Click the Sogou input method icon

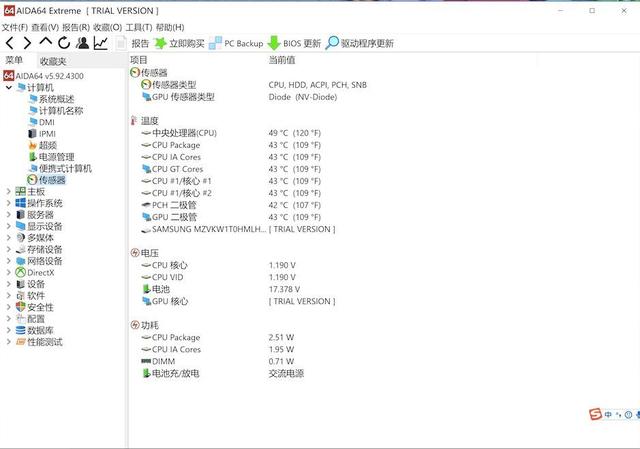[x=596, y=414]
